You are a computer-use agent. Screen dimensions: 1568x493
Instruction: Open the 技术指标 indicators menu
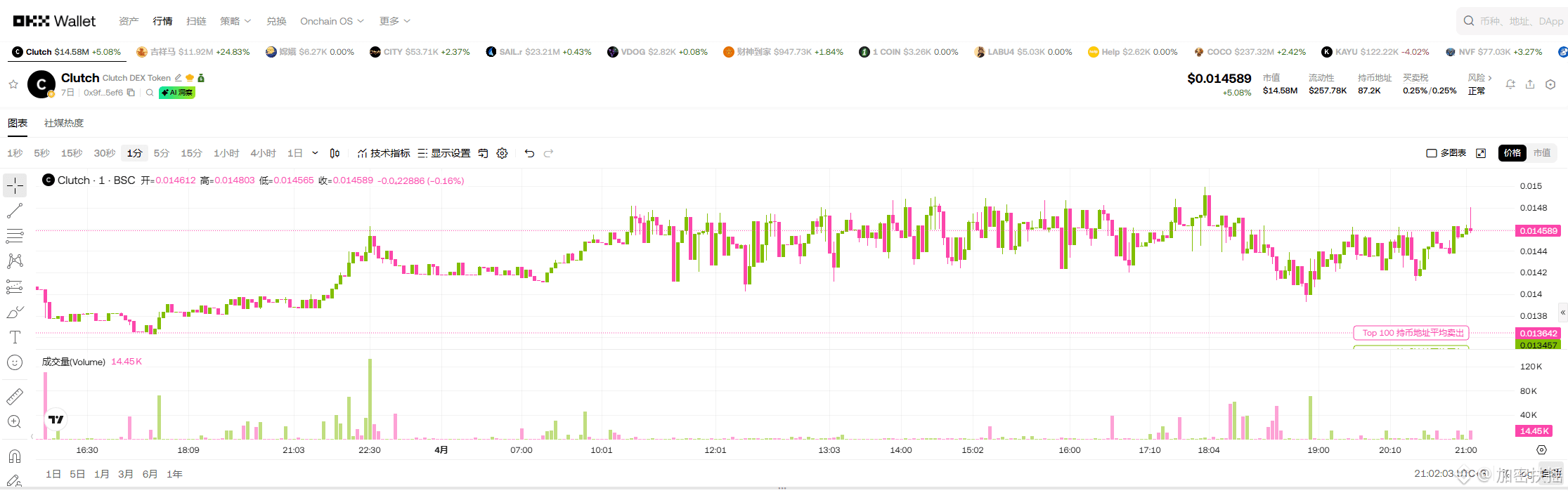(384, 153)
